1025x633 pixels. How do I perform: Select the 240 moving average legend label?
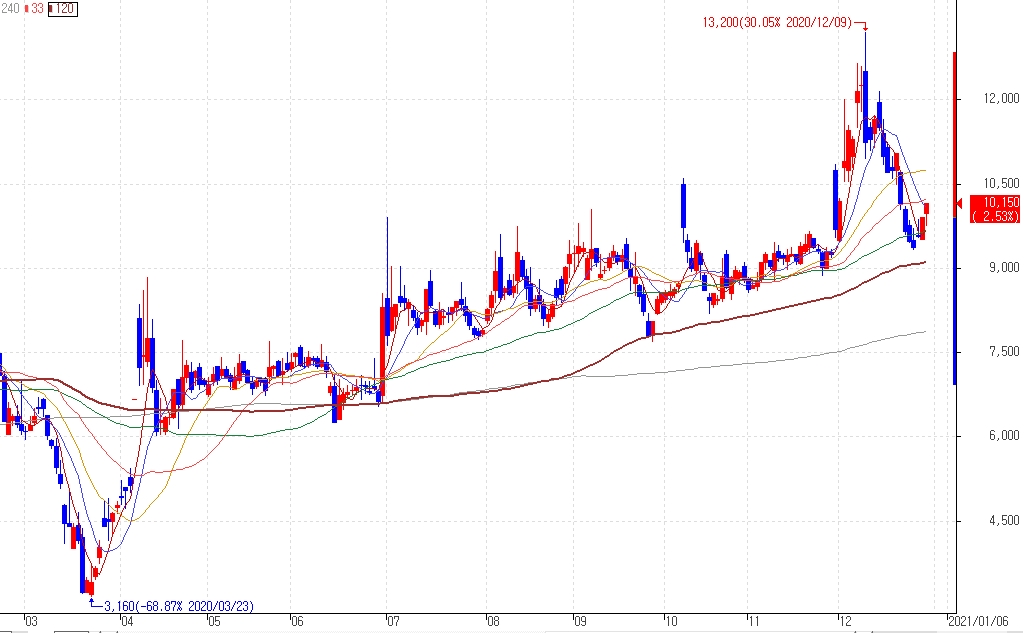(10, 9)
